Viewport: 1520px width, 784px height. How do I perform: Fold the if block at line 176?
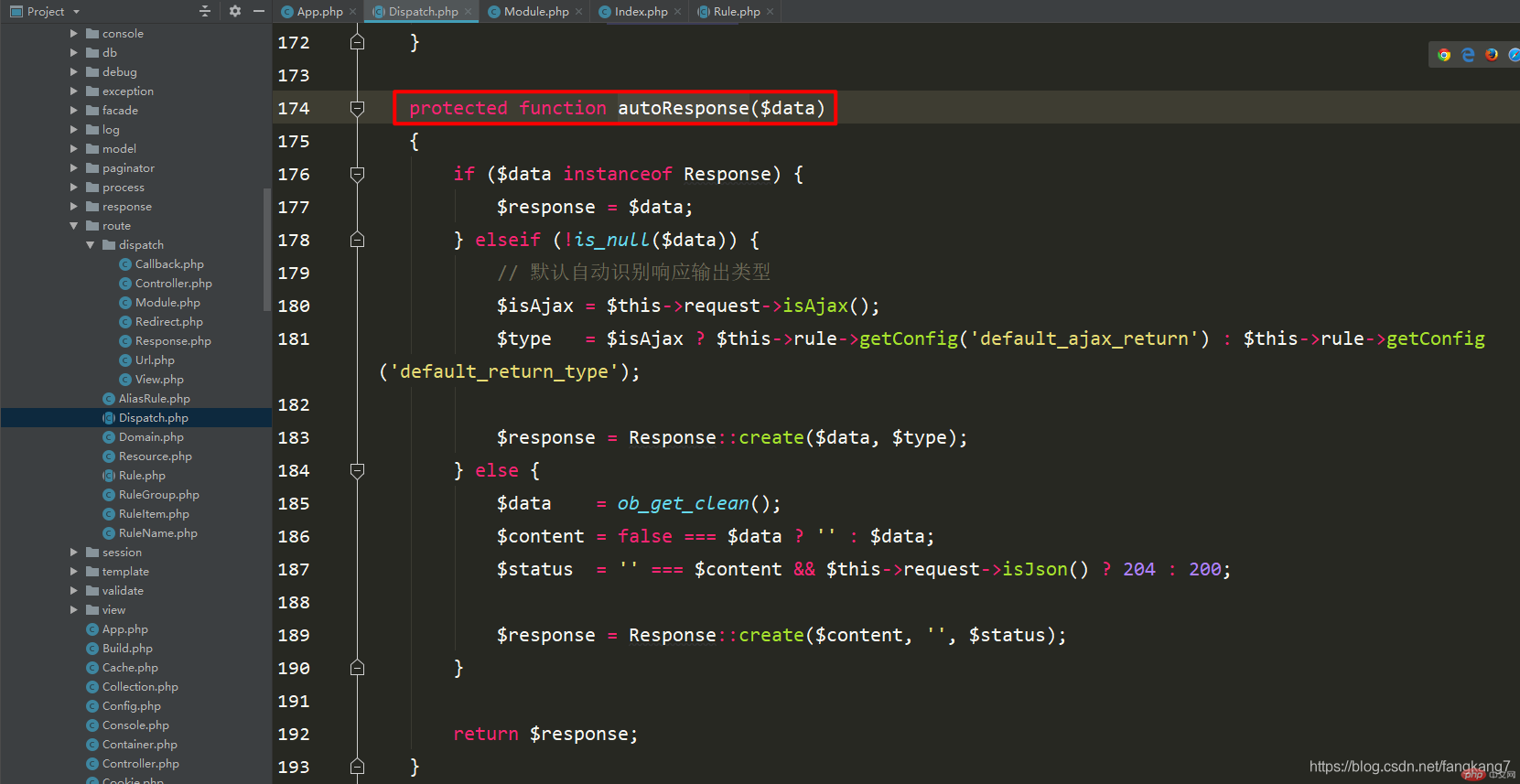point(358,174)
